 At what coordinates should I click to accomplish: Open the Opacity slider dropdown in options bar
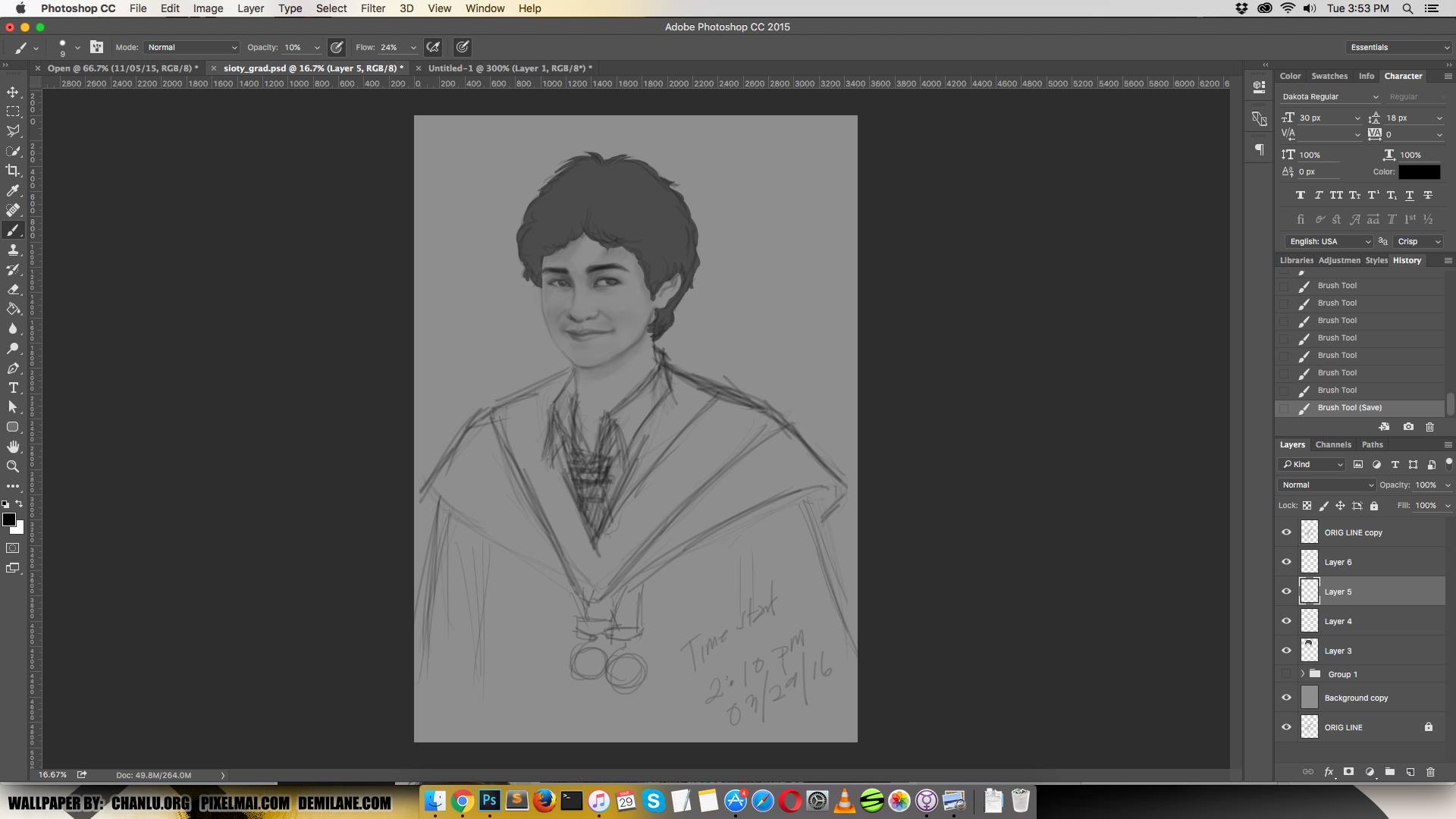pyautogui.click(x=317, y=47)
